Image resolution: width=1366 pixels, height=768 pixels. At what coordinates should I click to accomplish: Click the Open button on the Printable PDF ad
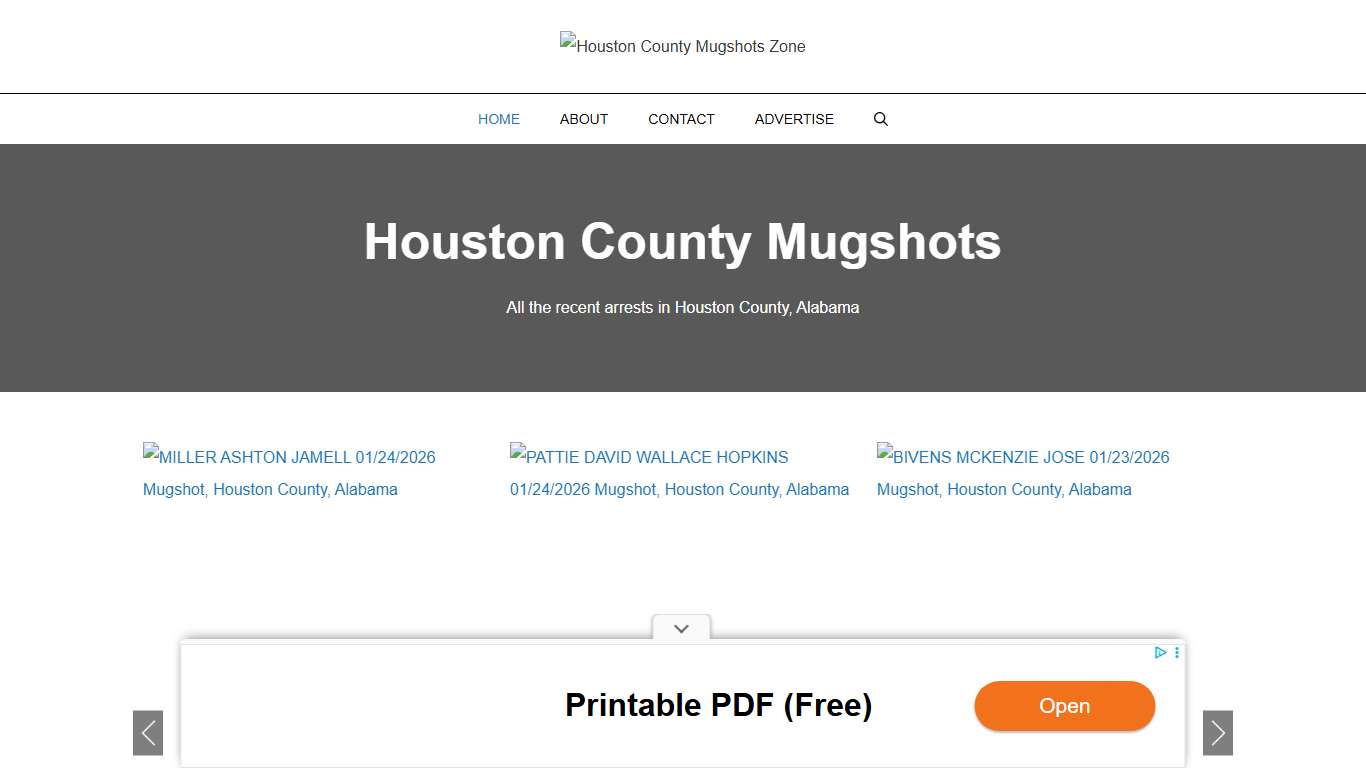click(x=1064, y=706)
